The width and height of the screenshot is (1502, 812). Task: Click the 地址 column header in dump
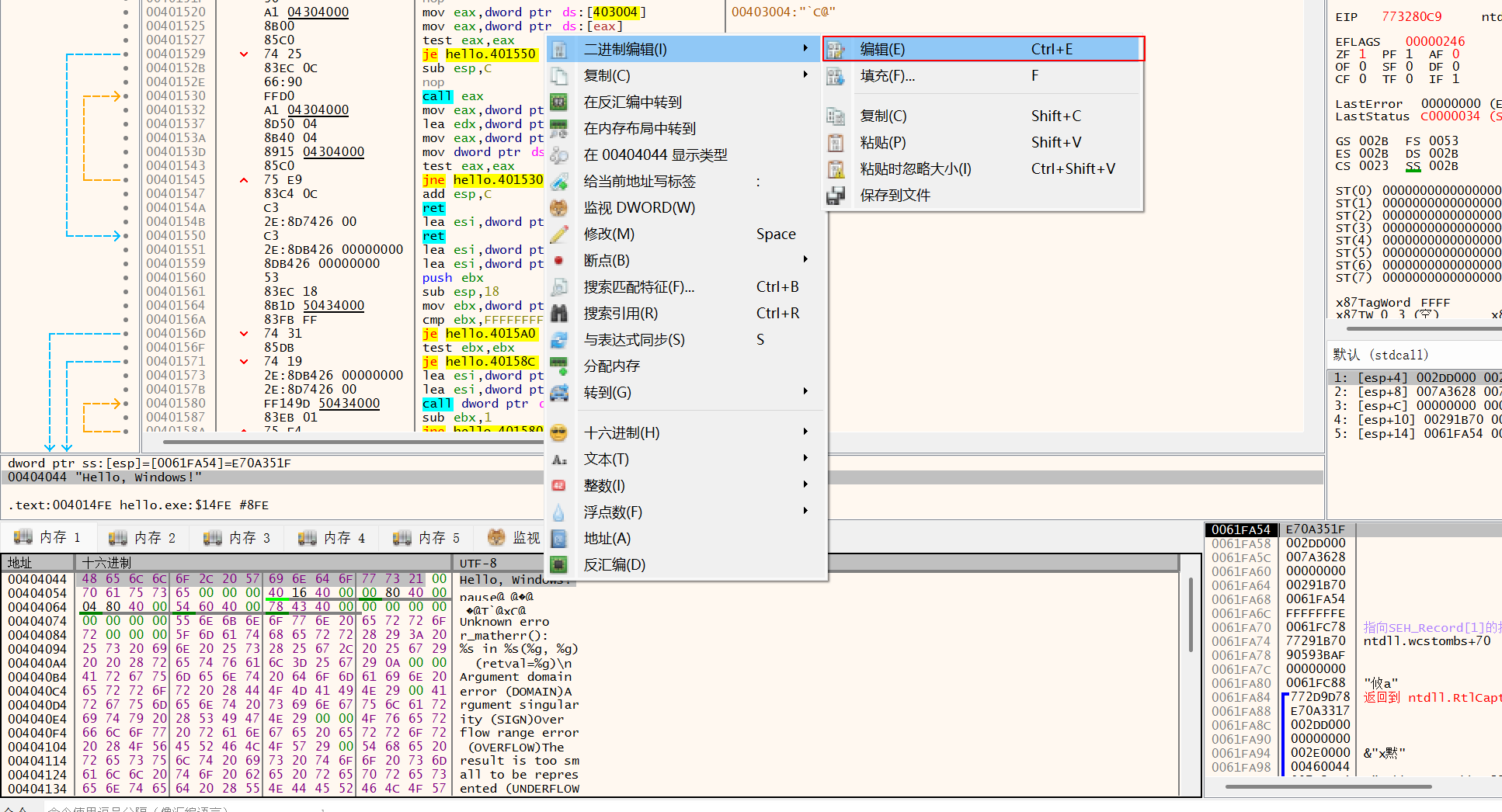click(x=38, y=563)
